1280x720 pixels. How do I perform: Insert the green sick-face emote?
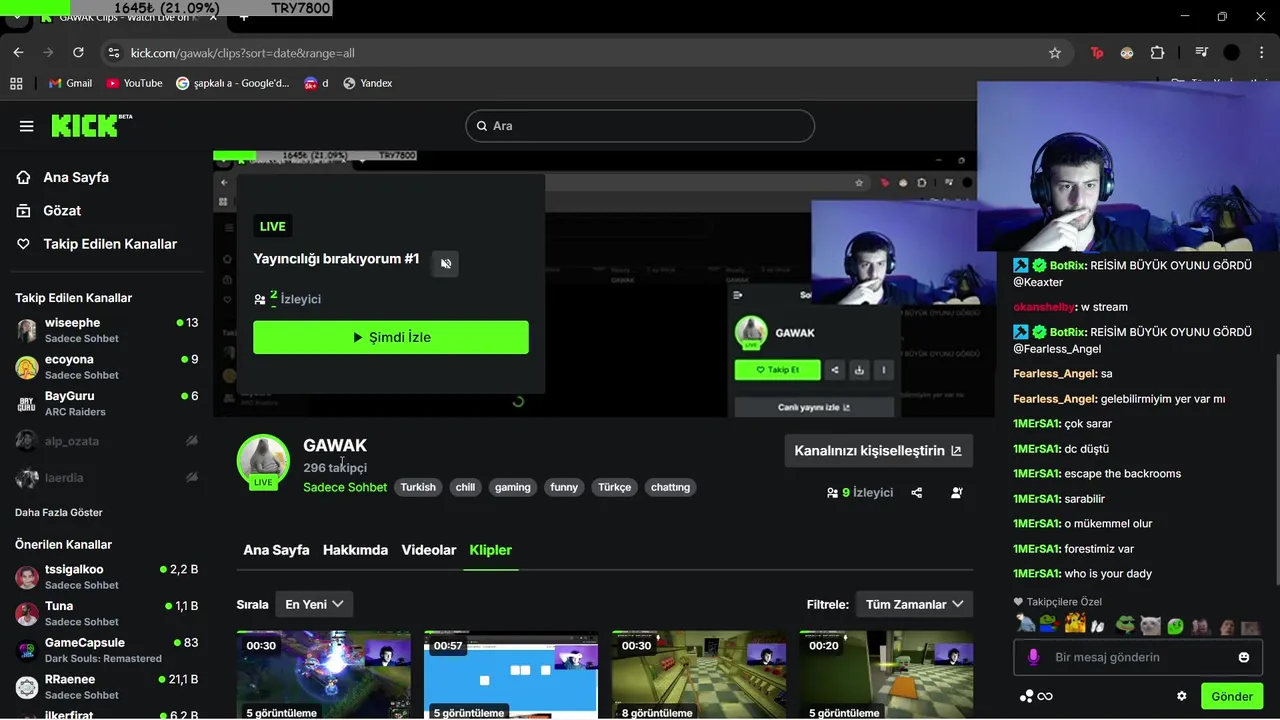pos(1175,626)
